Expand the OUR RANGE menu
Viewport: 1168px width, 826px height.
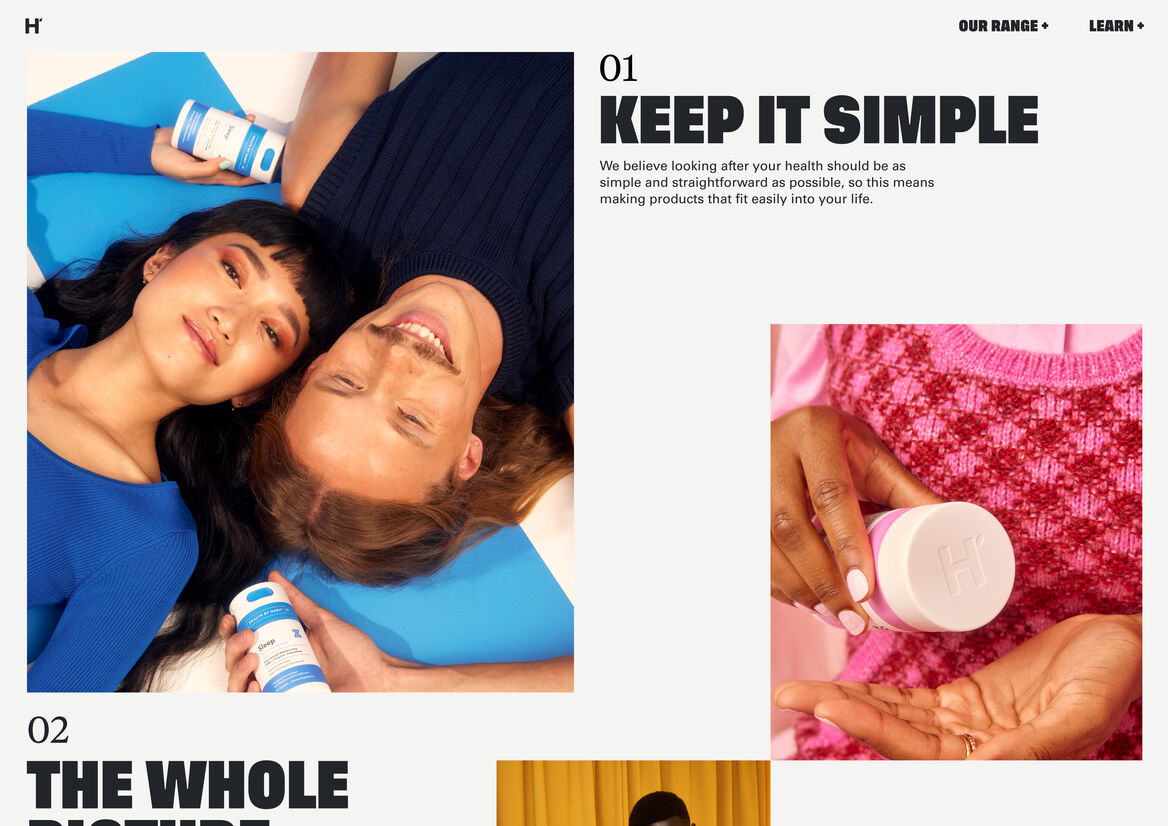[x=1003, y=26]
